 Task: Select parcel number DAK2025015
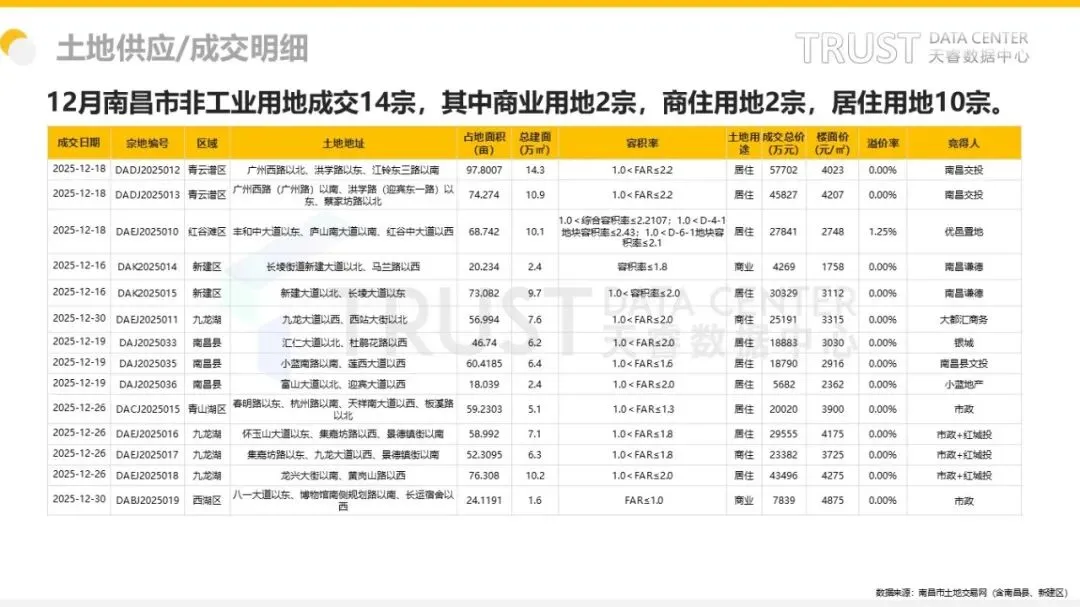click(147, 294)
